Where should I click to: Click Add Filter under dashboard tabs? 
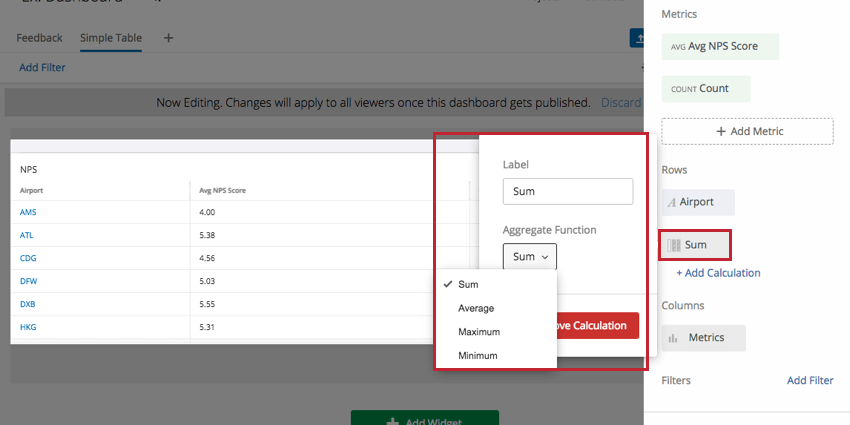(x=42, y=68)
